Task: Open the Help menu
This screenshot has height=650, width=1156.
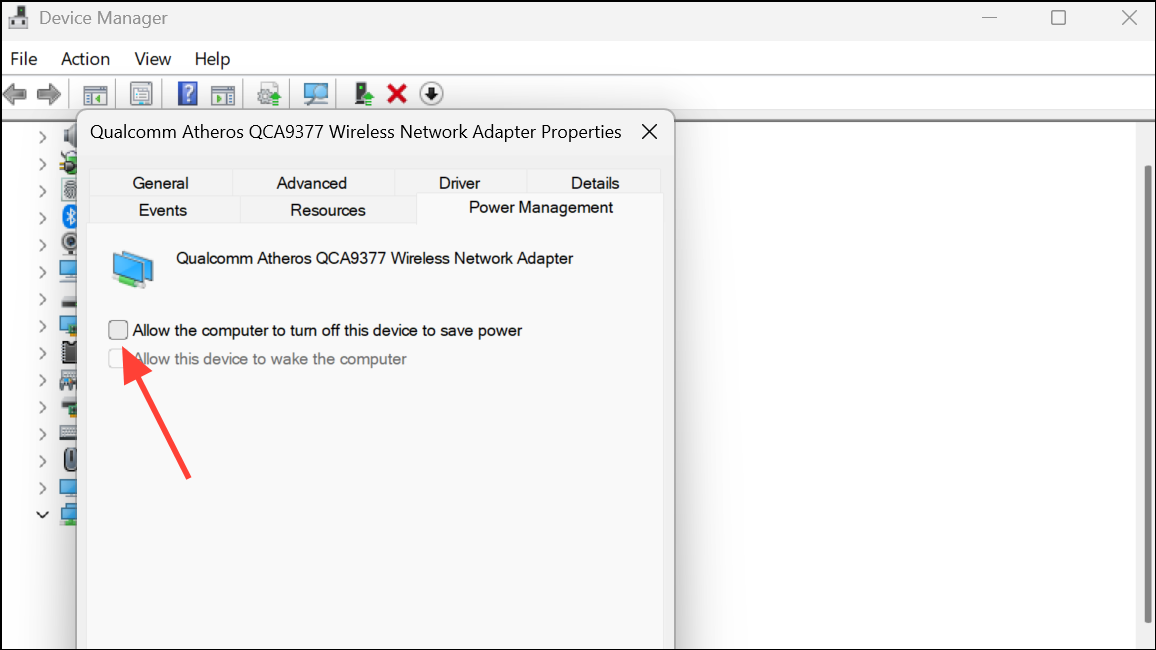Action: 212,59
